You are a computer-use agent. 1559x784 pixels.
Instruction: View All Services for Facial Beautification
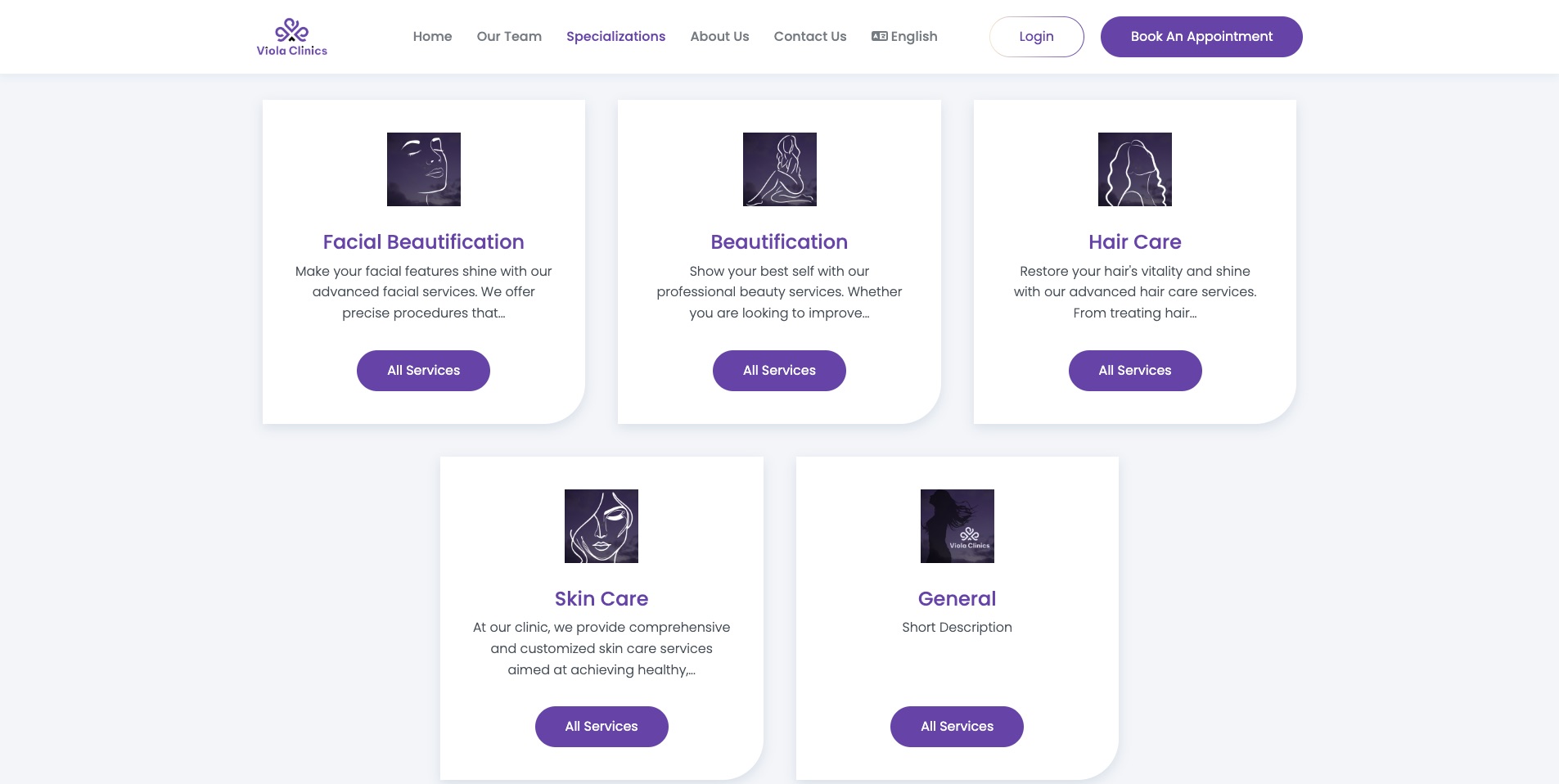[x=423, y=371]
